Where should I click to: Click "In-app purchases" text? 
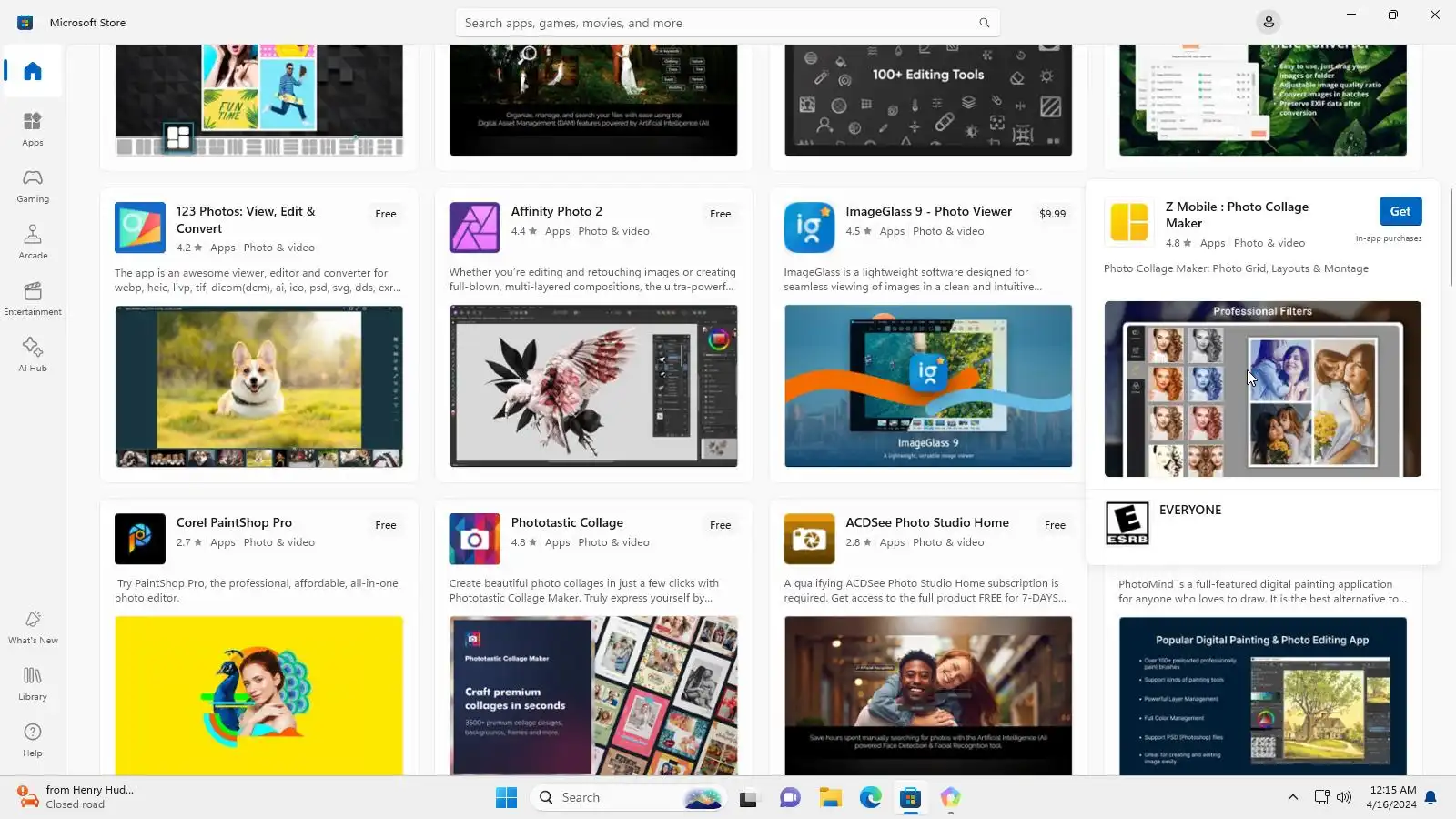(1389, 238)
